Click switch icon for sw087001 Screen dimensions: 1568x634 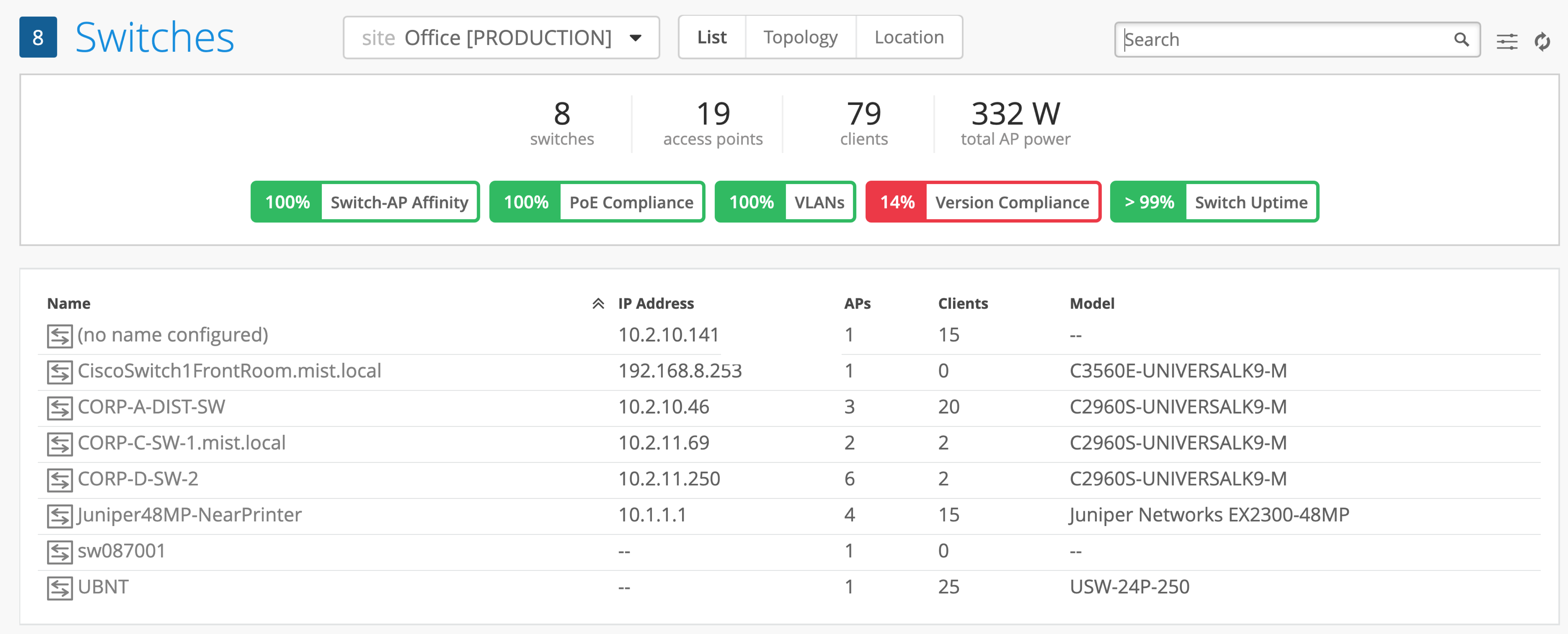(x=60, y=552)
